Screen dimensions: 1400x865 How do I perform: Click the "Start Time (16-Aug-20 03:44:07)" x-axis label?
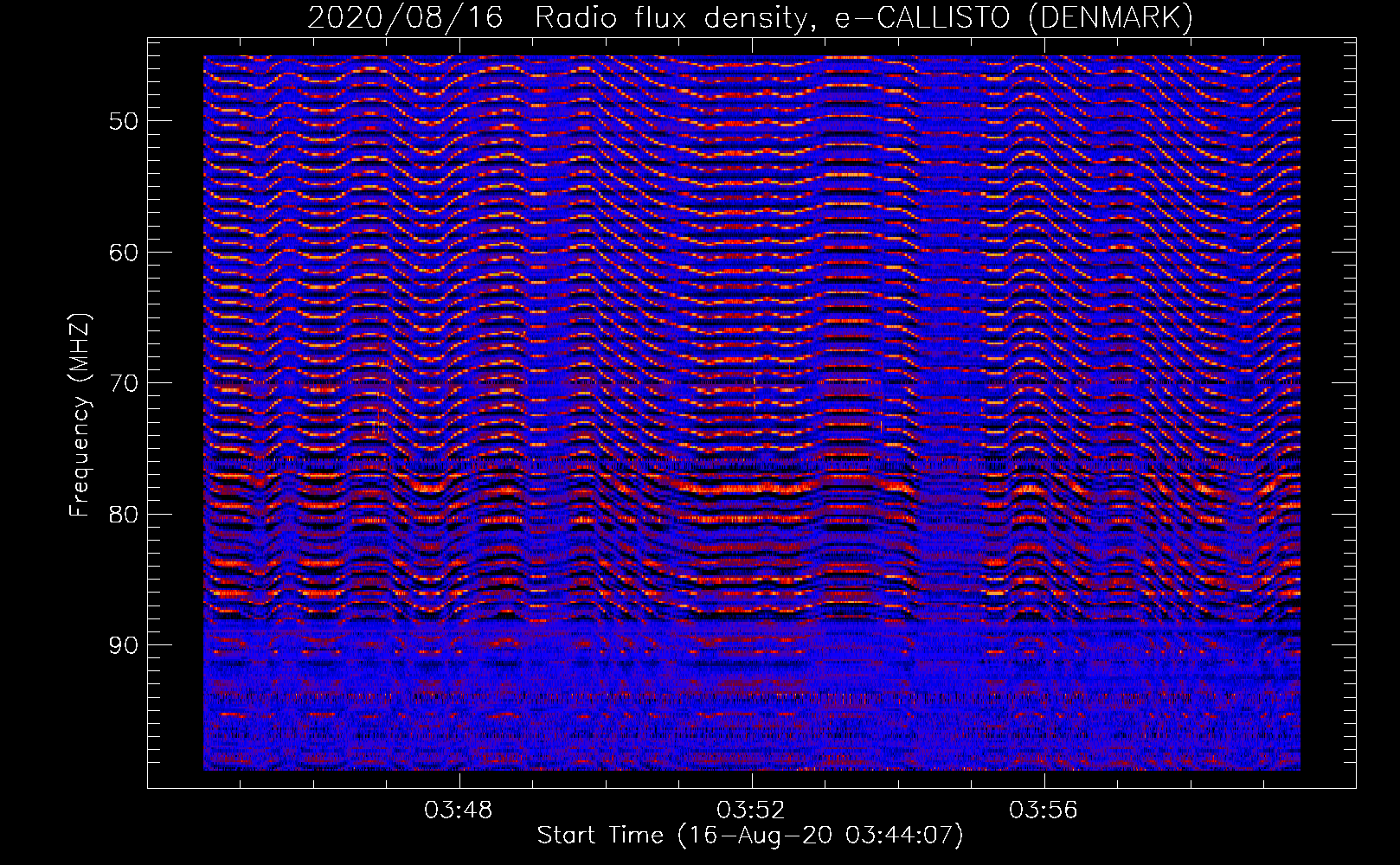coord(750,836)
